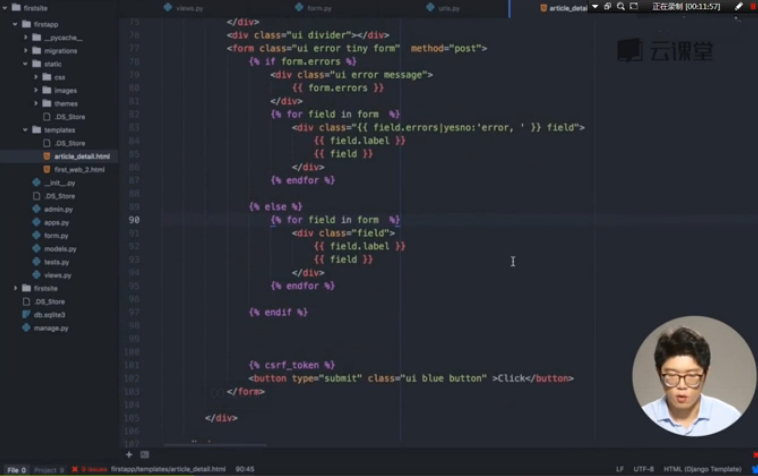758x476 pixels.
Task: Click the presenter webcam thumbnail
Action: (694, 376)
